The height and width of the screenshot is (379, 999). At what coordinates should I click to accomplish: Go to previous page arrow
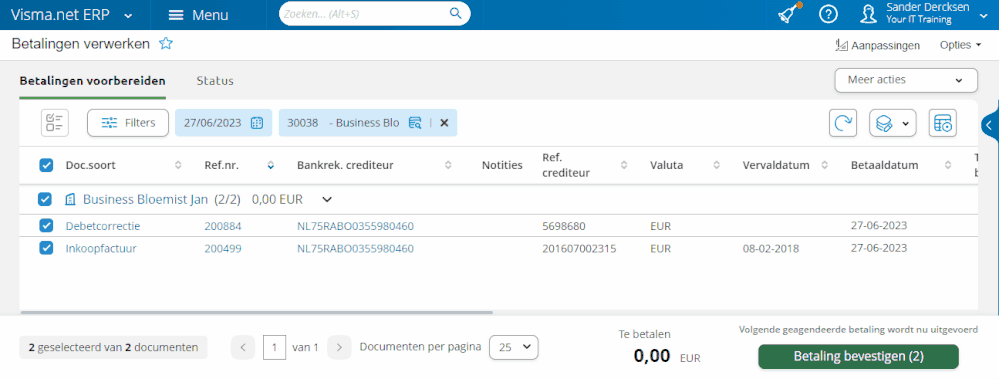[243, 347]
